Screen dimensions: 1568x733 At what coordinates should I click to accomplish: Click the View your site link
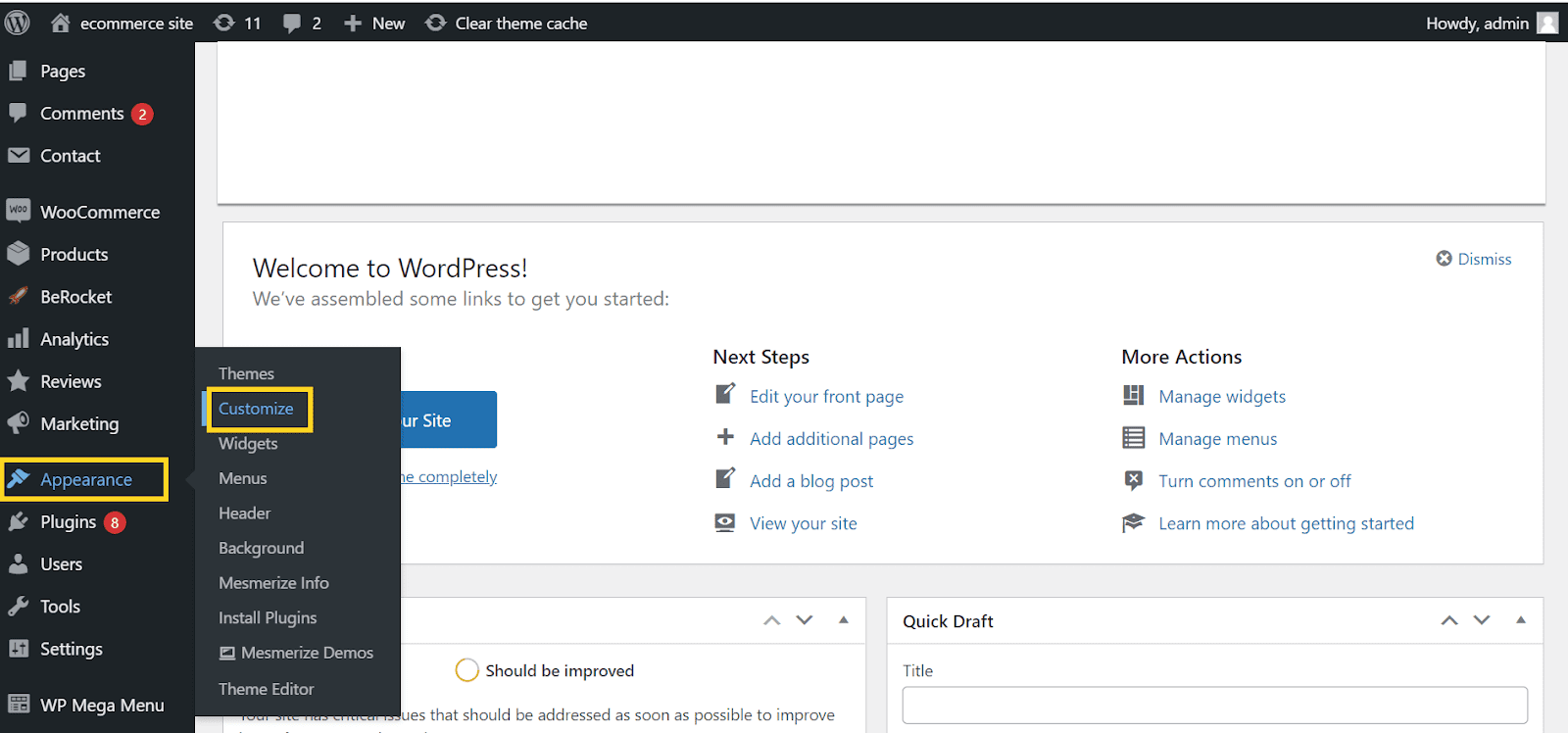(x=803, y=523)
